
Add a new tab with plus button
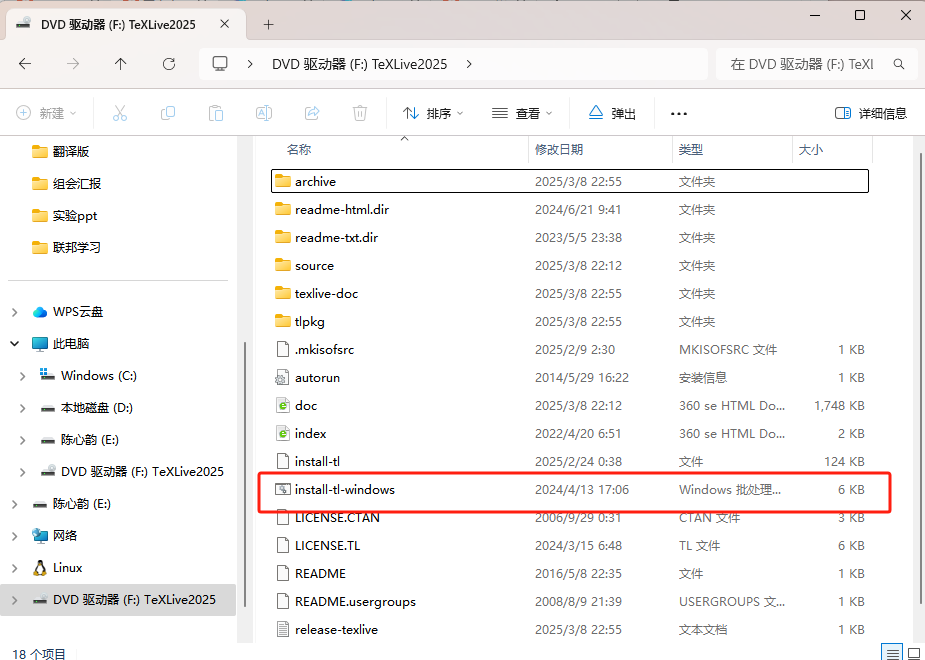tap(268, 24)
